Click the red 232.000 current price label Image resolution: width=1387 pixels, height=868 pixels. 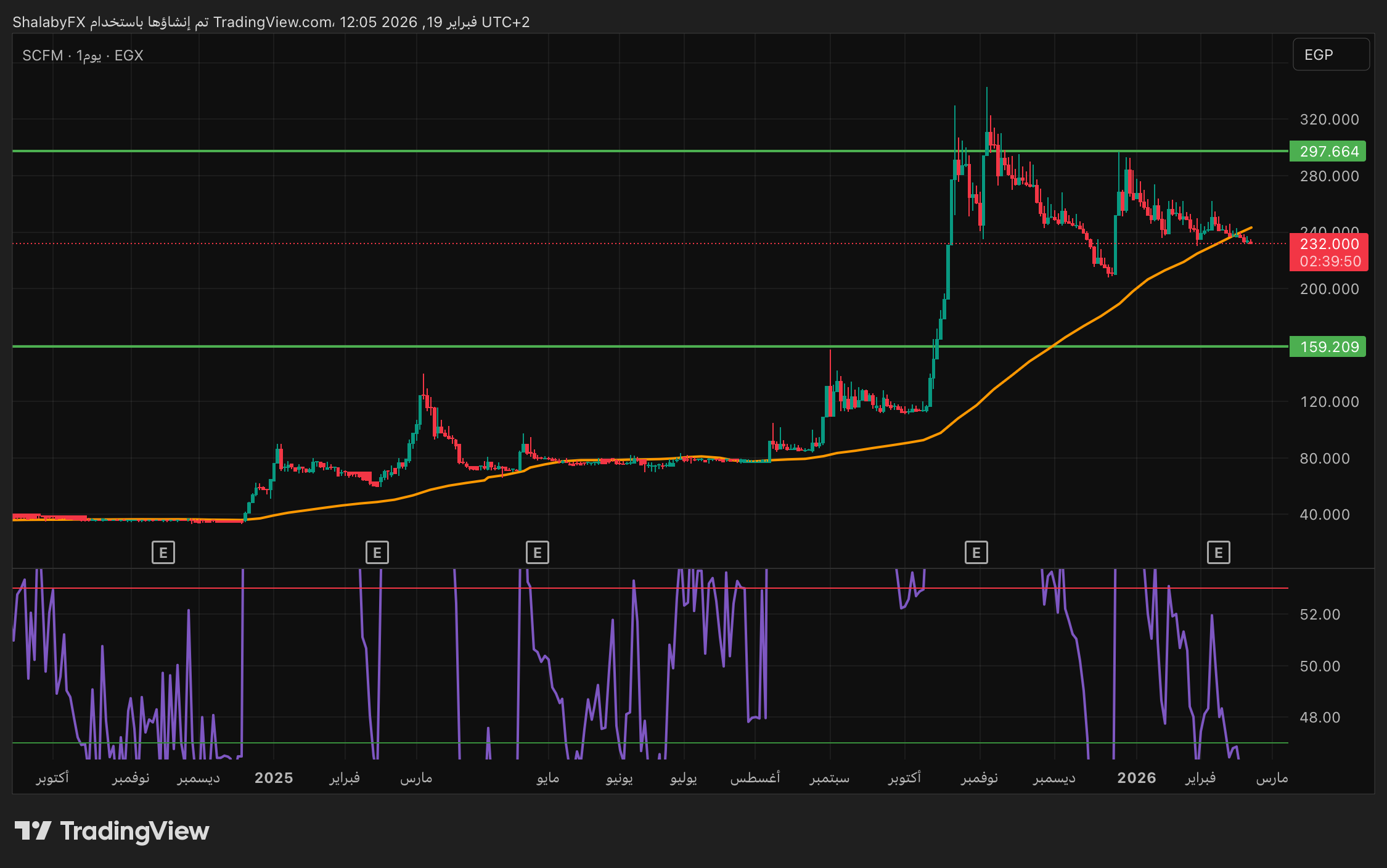[1329, 244]
